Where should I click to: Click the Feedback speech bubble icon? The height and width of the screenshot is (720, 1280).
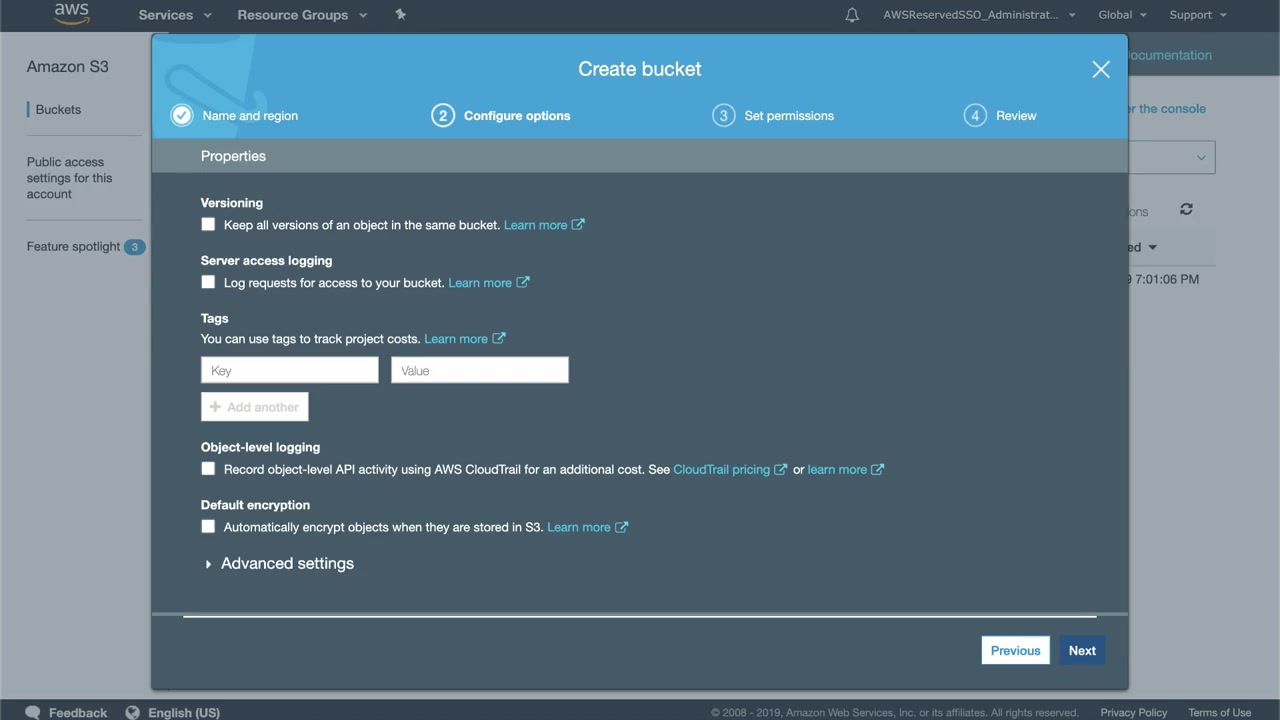coord(33,713)
